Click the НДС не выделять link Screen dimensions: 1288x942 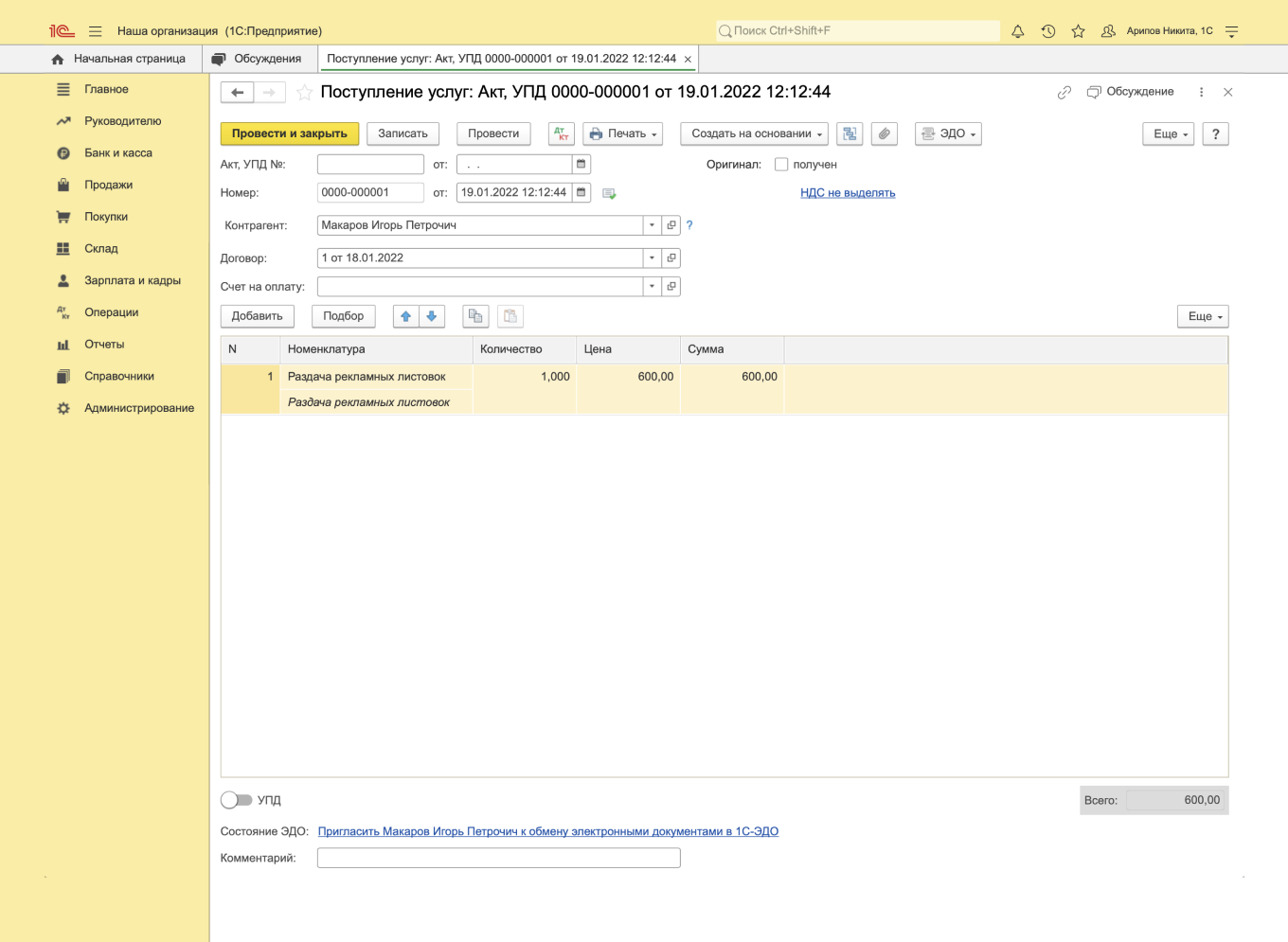pos(848,192)
